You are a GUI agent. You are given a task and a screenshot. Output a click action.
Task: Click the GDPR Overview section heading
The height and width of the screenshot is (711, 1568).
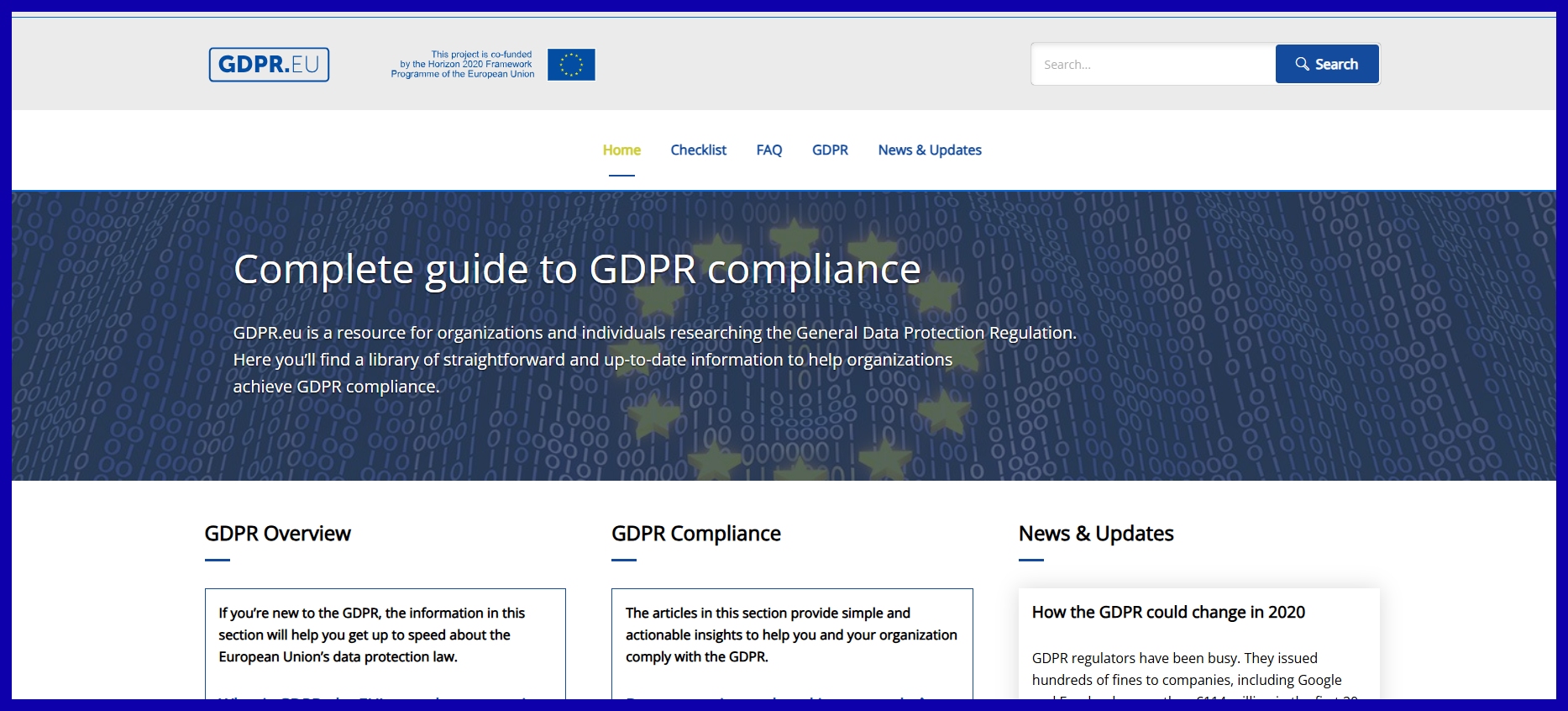coord(277,534)
